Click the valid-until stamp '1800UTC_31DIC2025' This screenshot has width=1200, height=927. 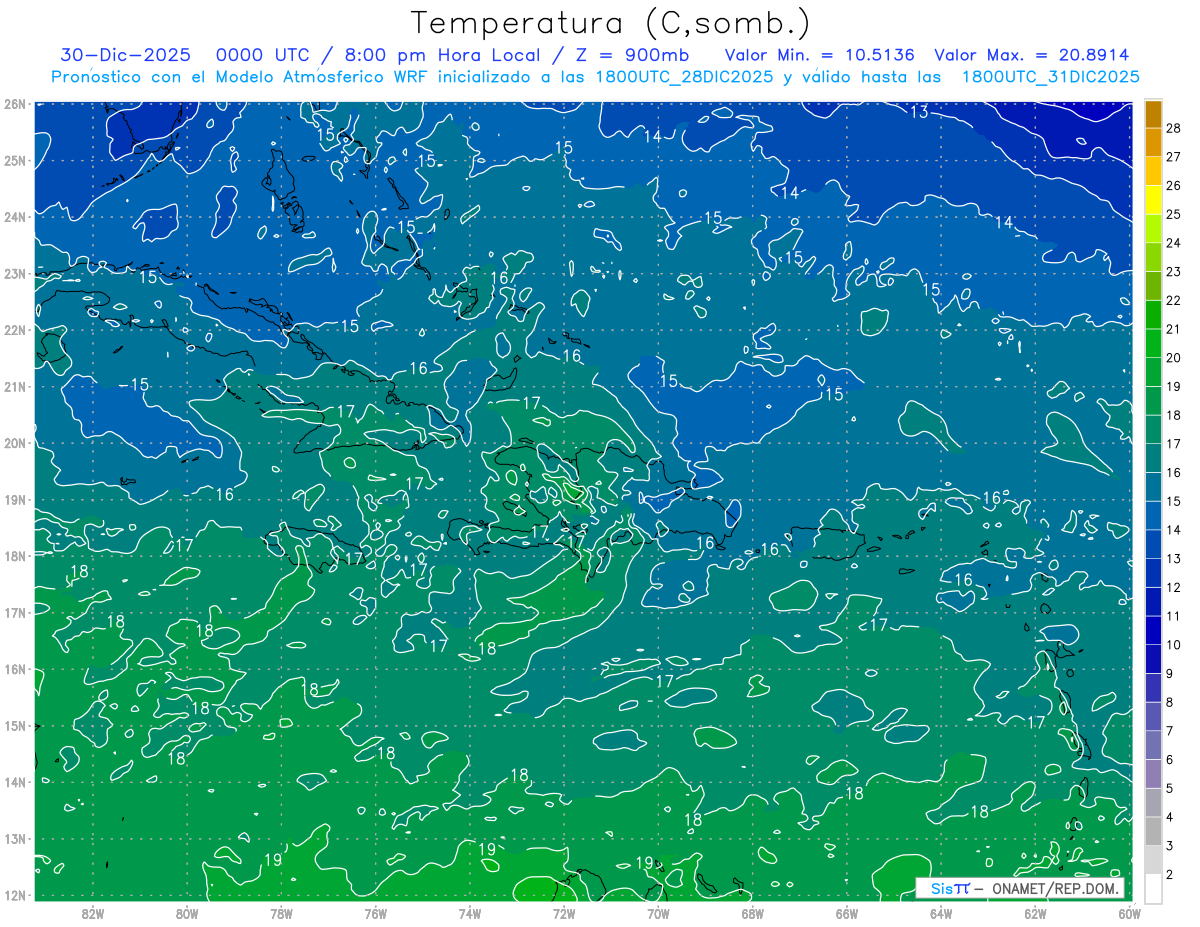coord(1051,76)
